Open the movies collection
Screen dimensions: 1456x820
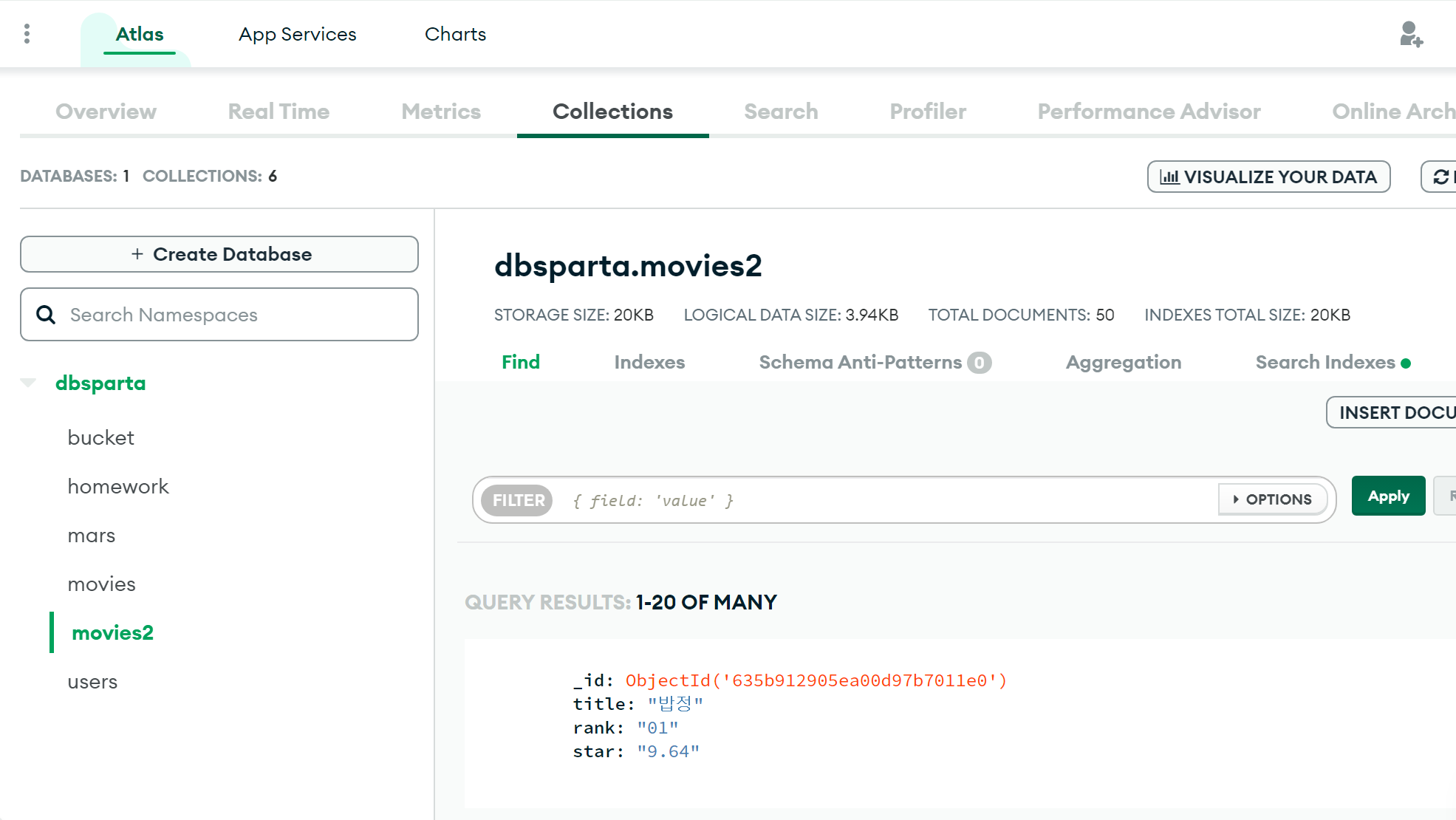click(101, 584)
